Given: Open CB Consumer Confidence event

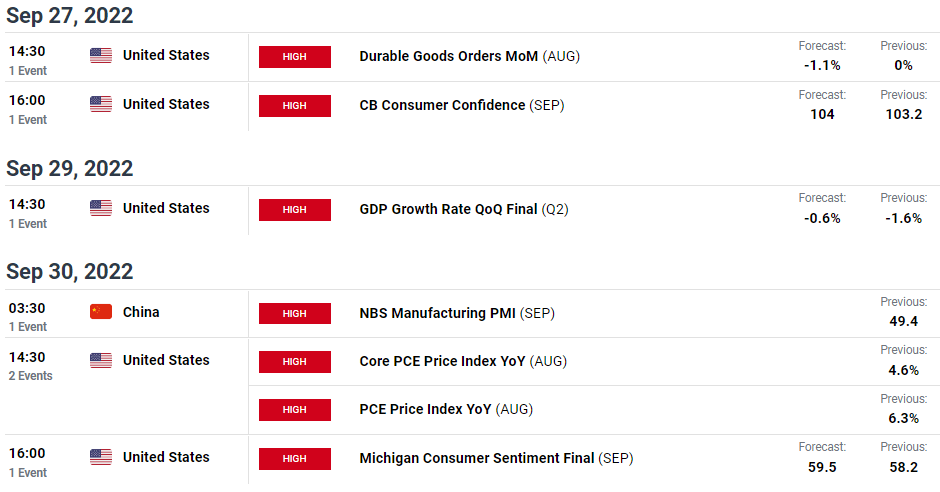Looking at the screenshot, I should point(462,105).
